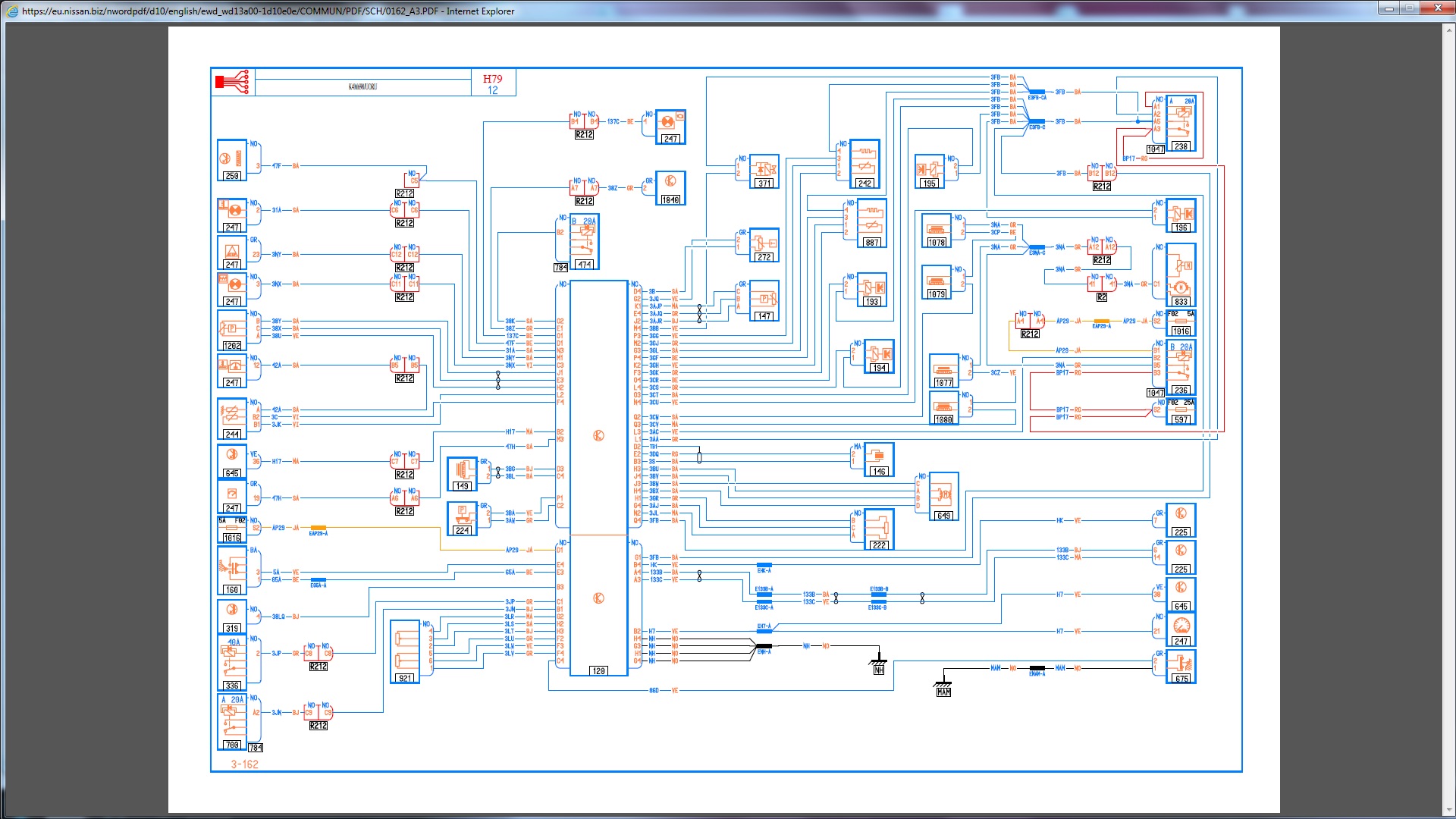
Task: Select injector component 195
Action: [x=930, y=171]
